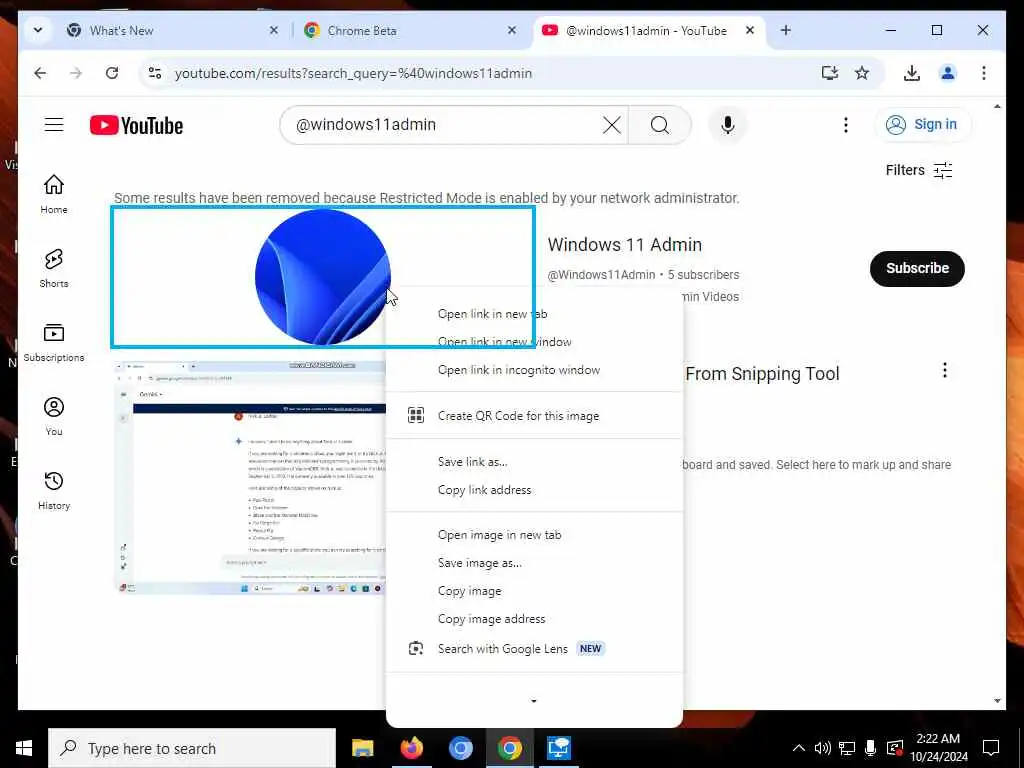Open Firefox from taskbar
Viewport: 1024px width, 768px height.
[x=411, y=748]
